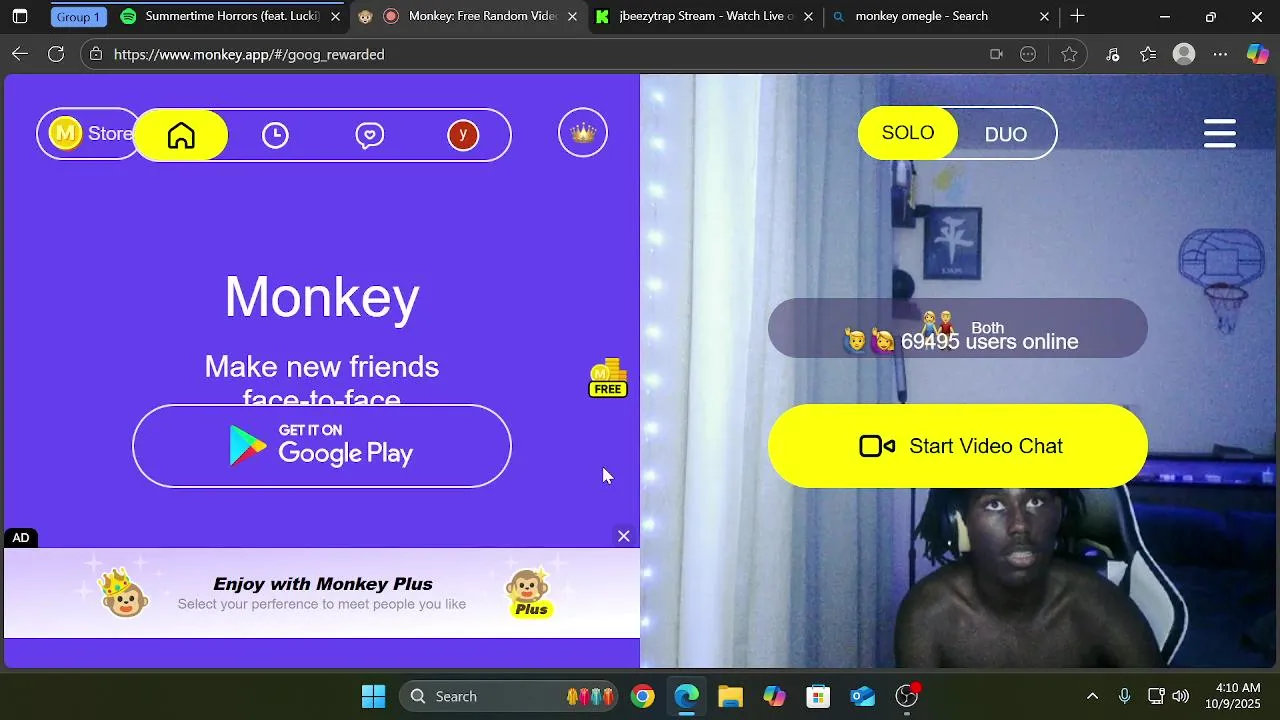Open the Windows Start menu
This screenshot has width=1280, height=720.
point(373,696)
